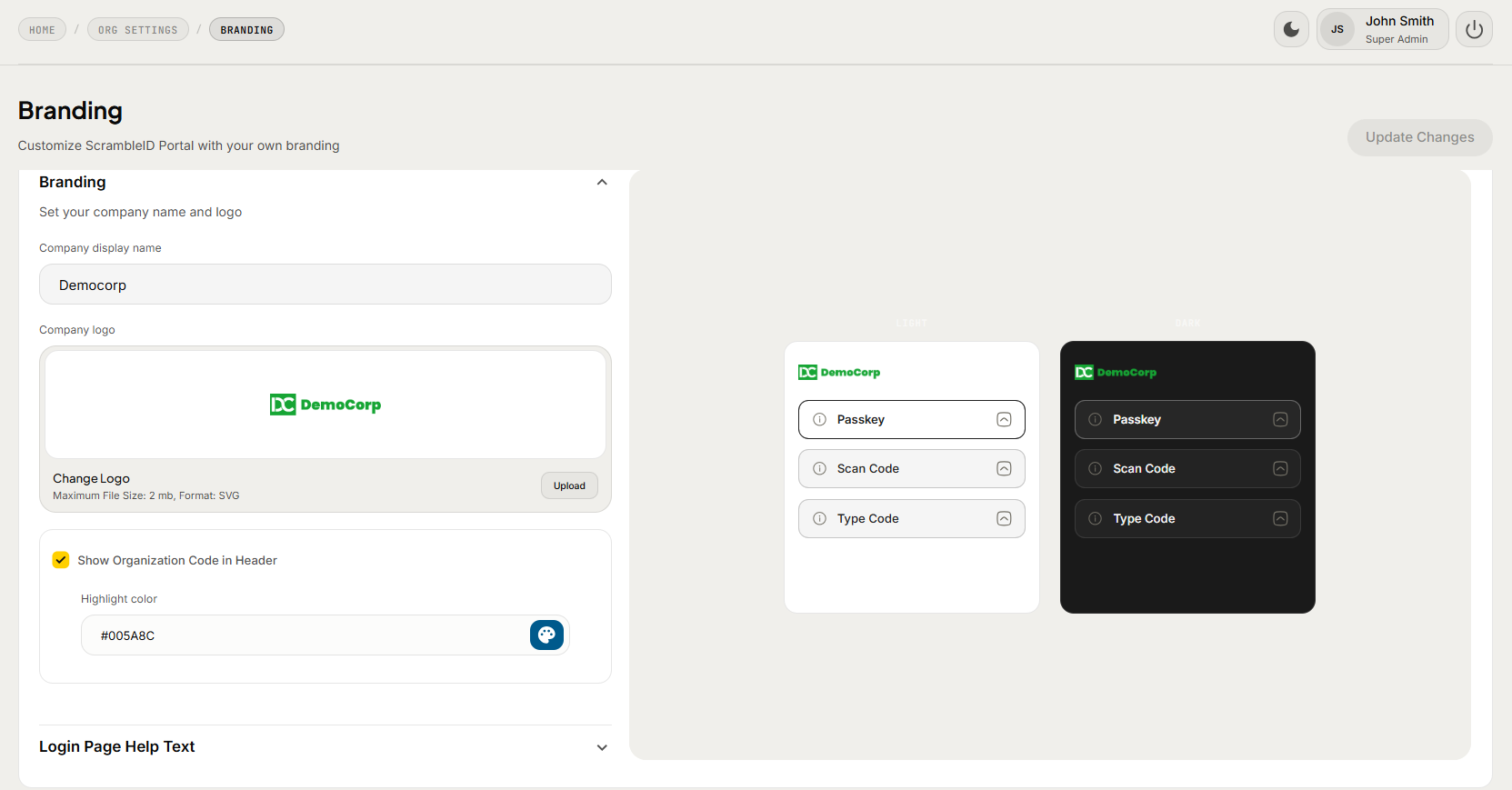Click the Super Admin role text
Image resolution: width=1512 pixels, height=790 pixels.
pos(1397,39)
